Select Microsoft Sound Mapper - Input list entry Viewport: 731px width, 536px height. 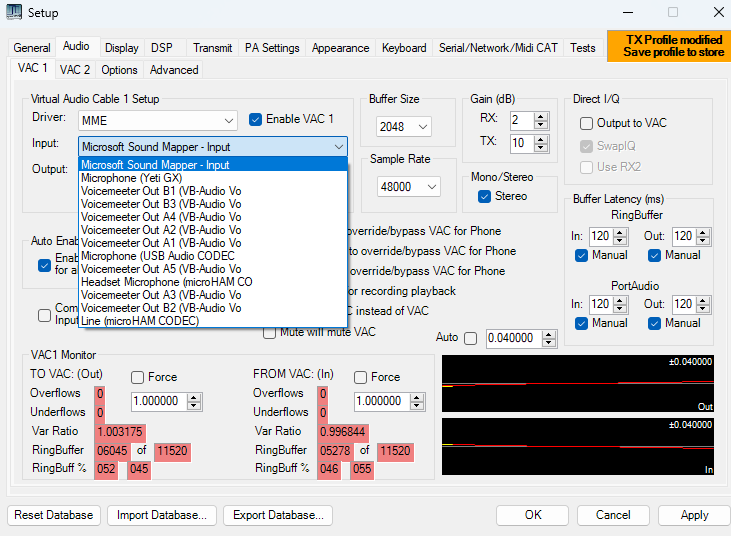213,165
